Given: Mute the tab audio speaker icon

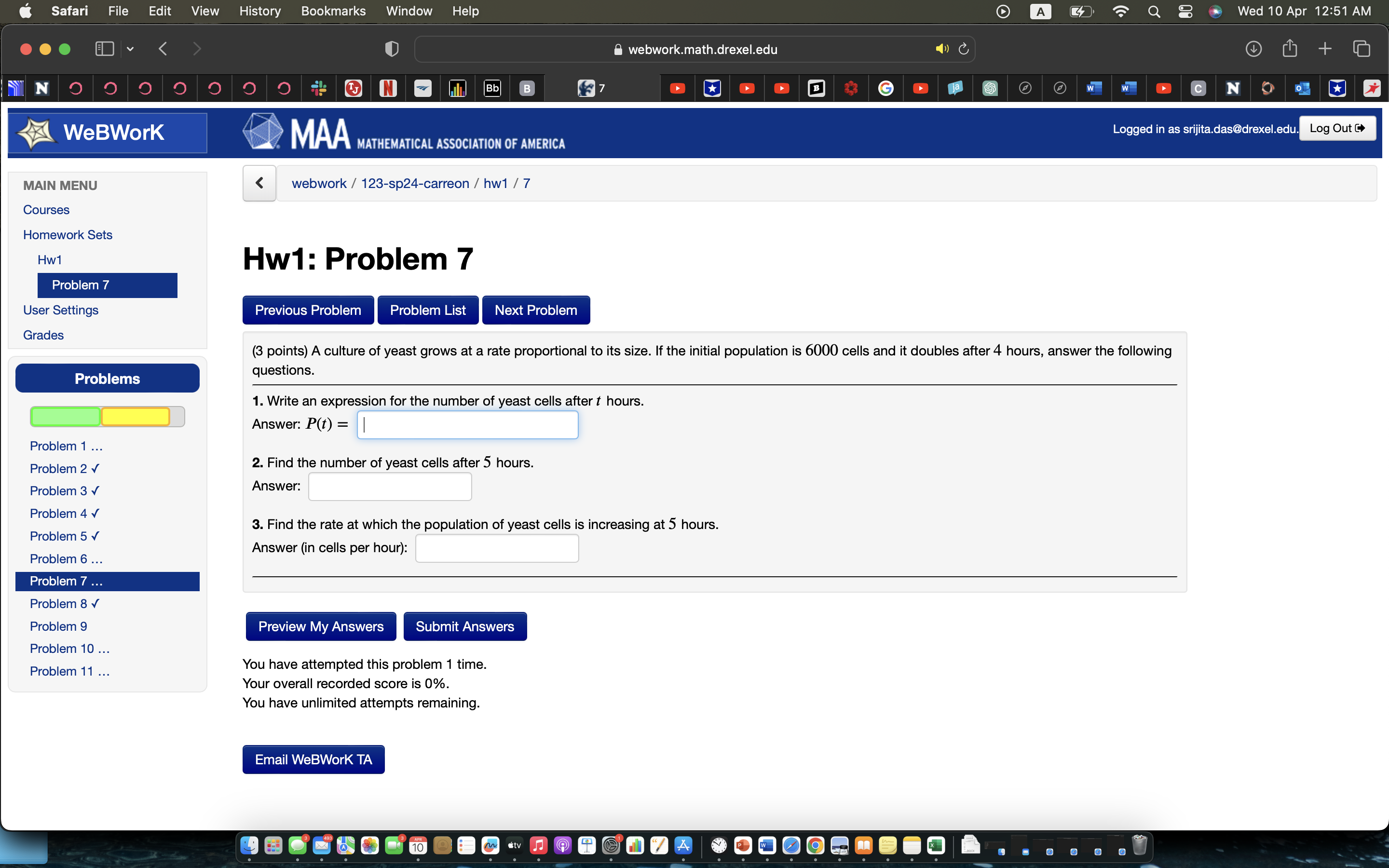Looking at the screenshot, I should pyautogui.click(x=941, y=49).
